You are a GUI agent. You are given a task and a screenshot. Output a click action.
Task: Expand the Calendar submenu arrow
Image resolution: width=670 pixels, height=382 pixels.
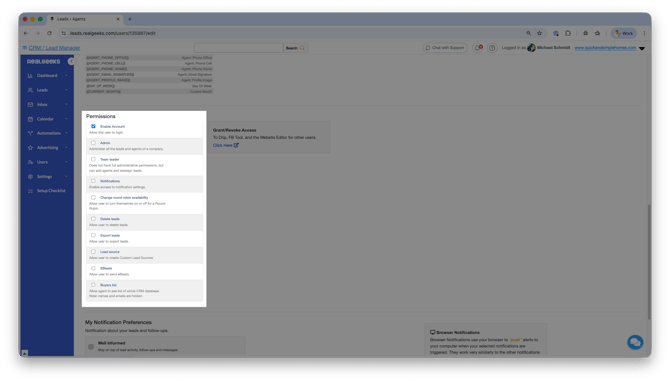pyautogui.click(x=66, y=119)
